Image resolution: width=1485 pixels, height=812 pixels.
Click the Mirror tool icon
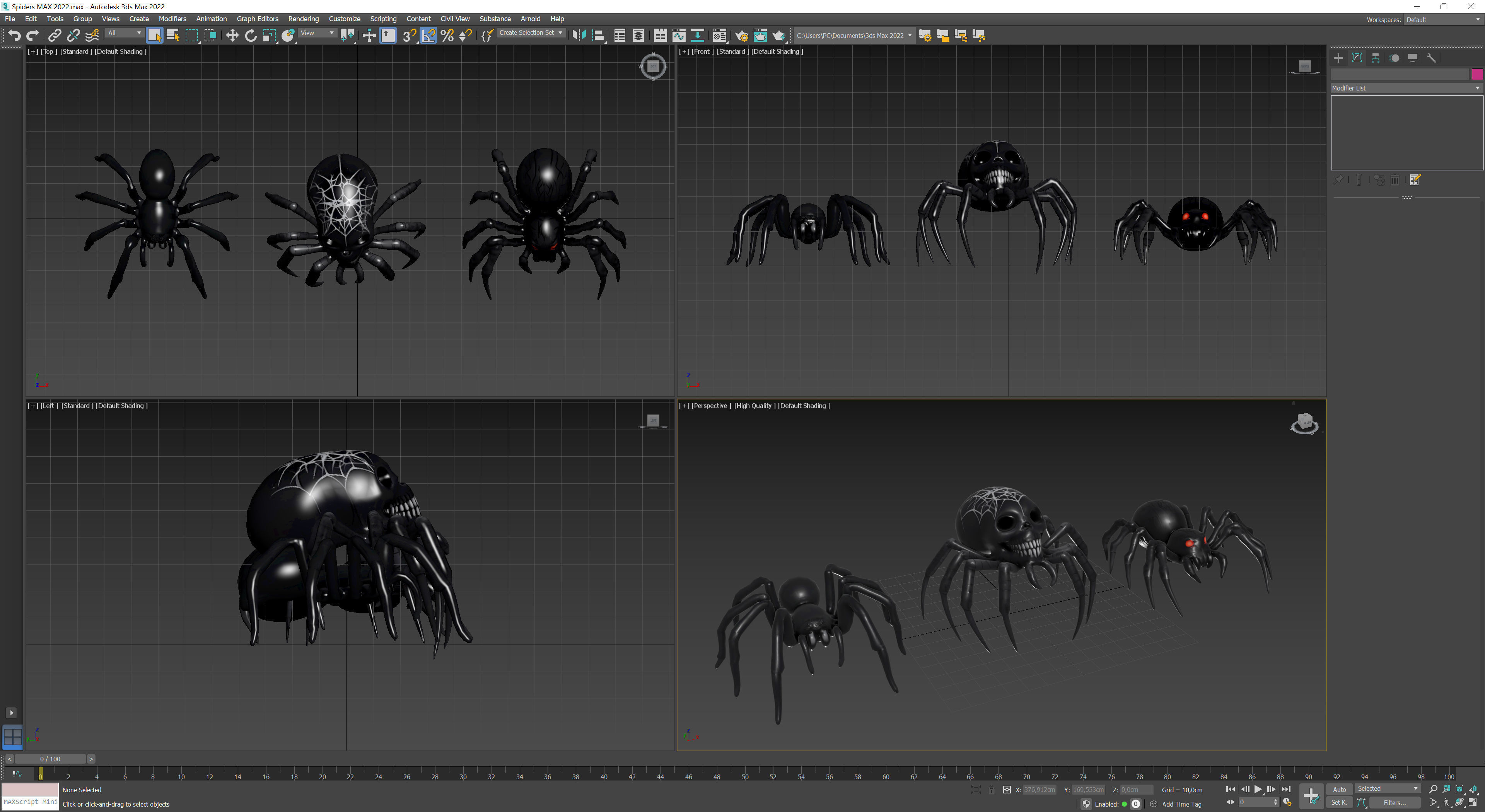click(579, 36)
